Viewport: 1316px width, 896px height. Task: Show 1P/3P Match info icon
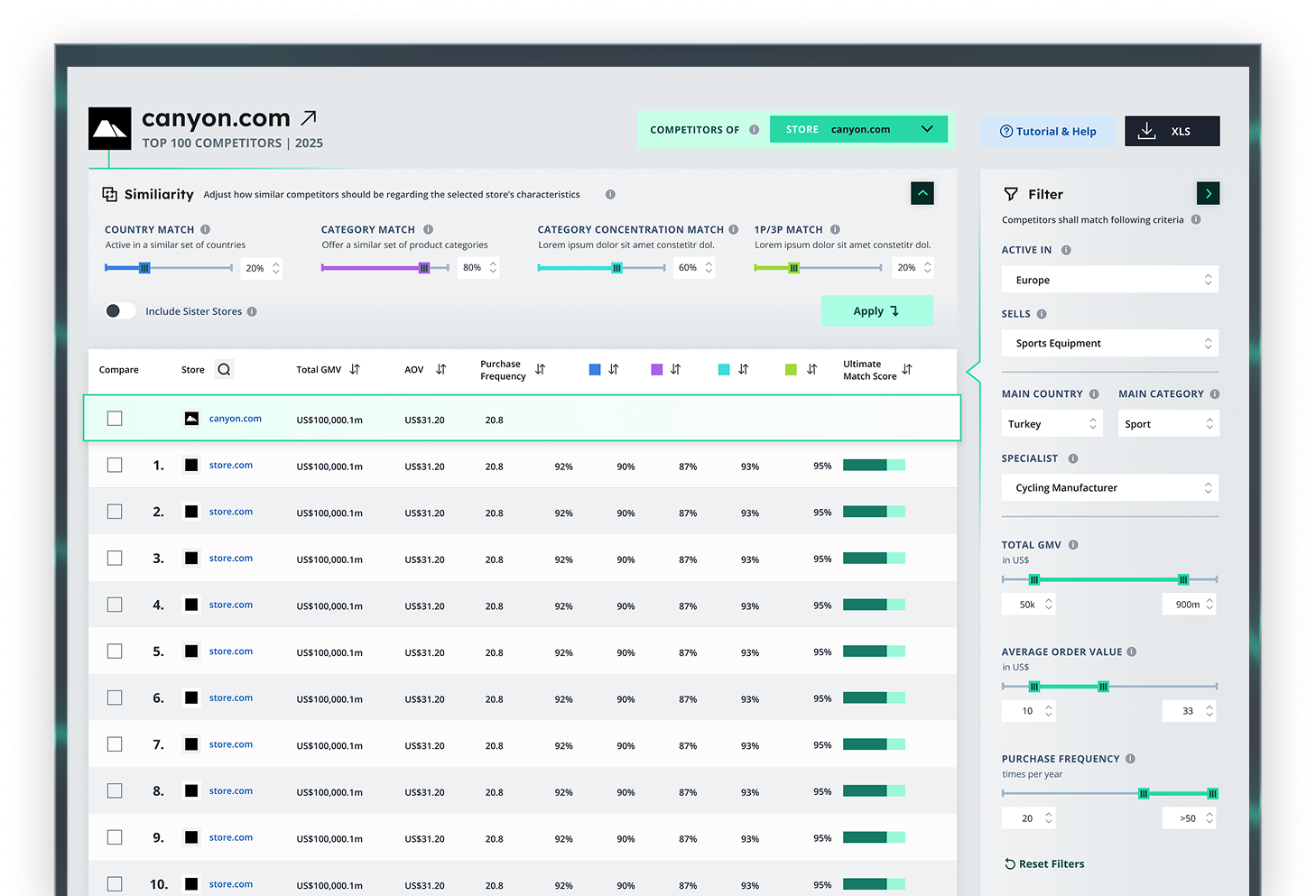(x=835, y=229)
